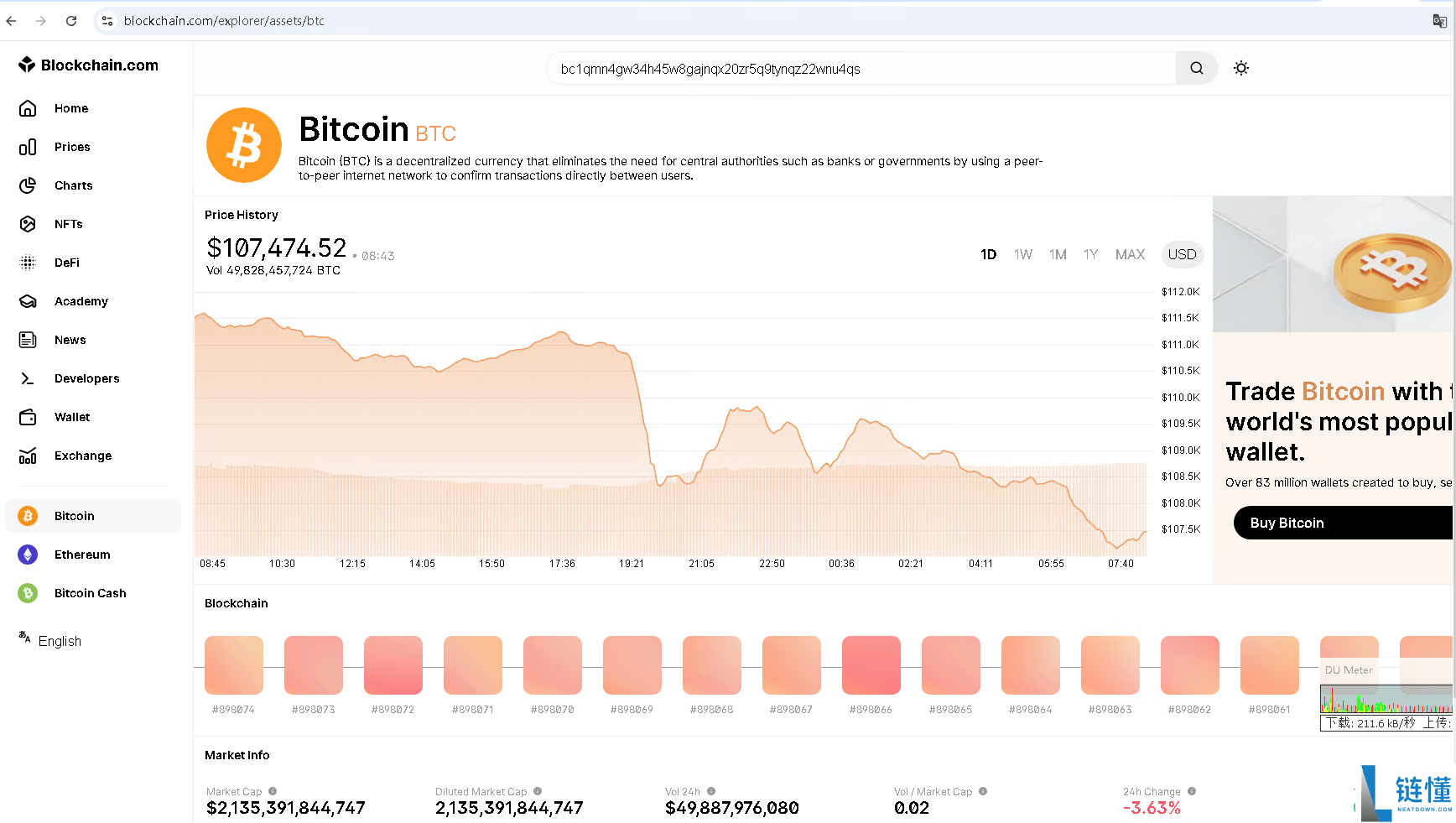The image size is (1456, 823).
Task: Click the browser forward arrow
Action: click(41, 21)
